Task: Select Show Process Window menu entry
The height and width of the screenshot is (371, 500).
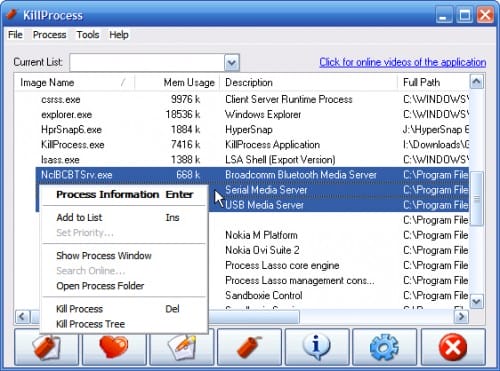Action: [124, 256]
